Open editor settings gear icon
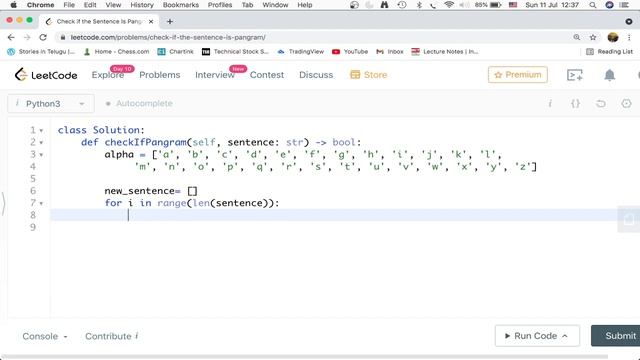The height and width of the screenshot is (360, 640). click(x=626, y=104)
